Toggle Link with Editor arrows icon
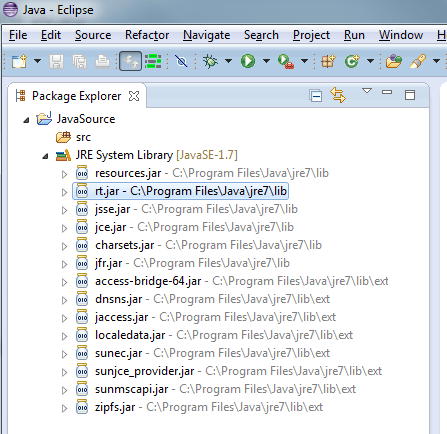The image size is (447, 434). (x=338, y=95)
